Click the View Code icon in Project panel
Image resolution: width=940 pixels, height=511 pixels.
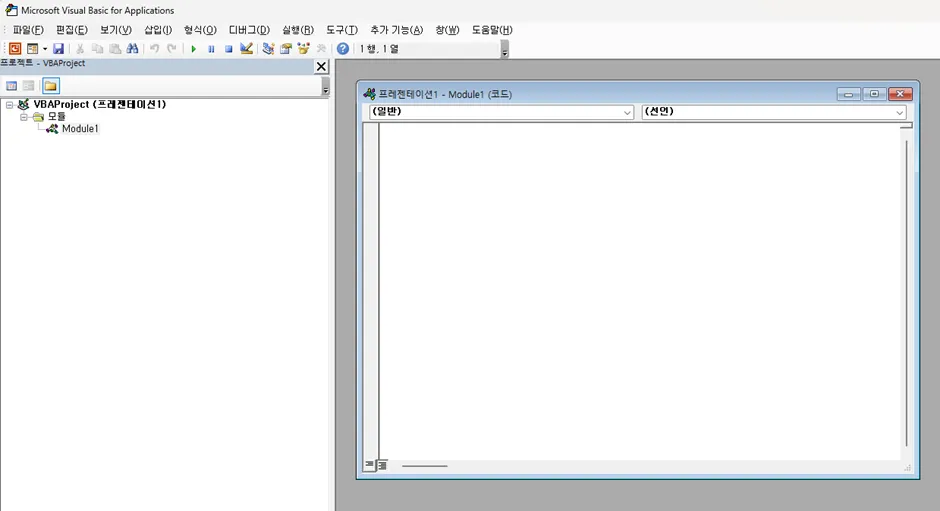11,86
